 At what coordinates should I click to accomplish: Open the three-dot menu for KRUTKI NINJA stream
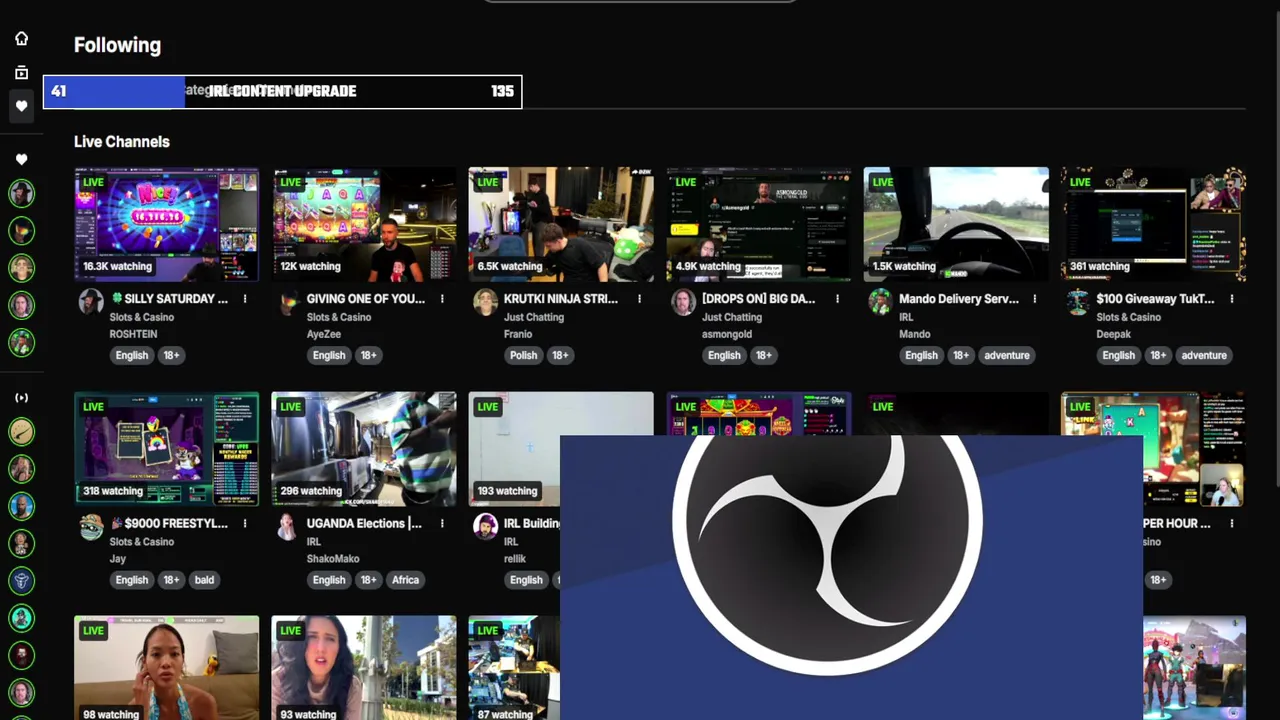pos(639,299)
